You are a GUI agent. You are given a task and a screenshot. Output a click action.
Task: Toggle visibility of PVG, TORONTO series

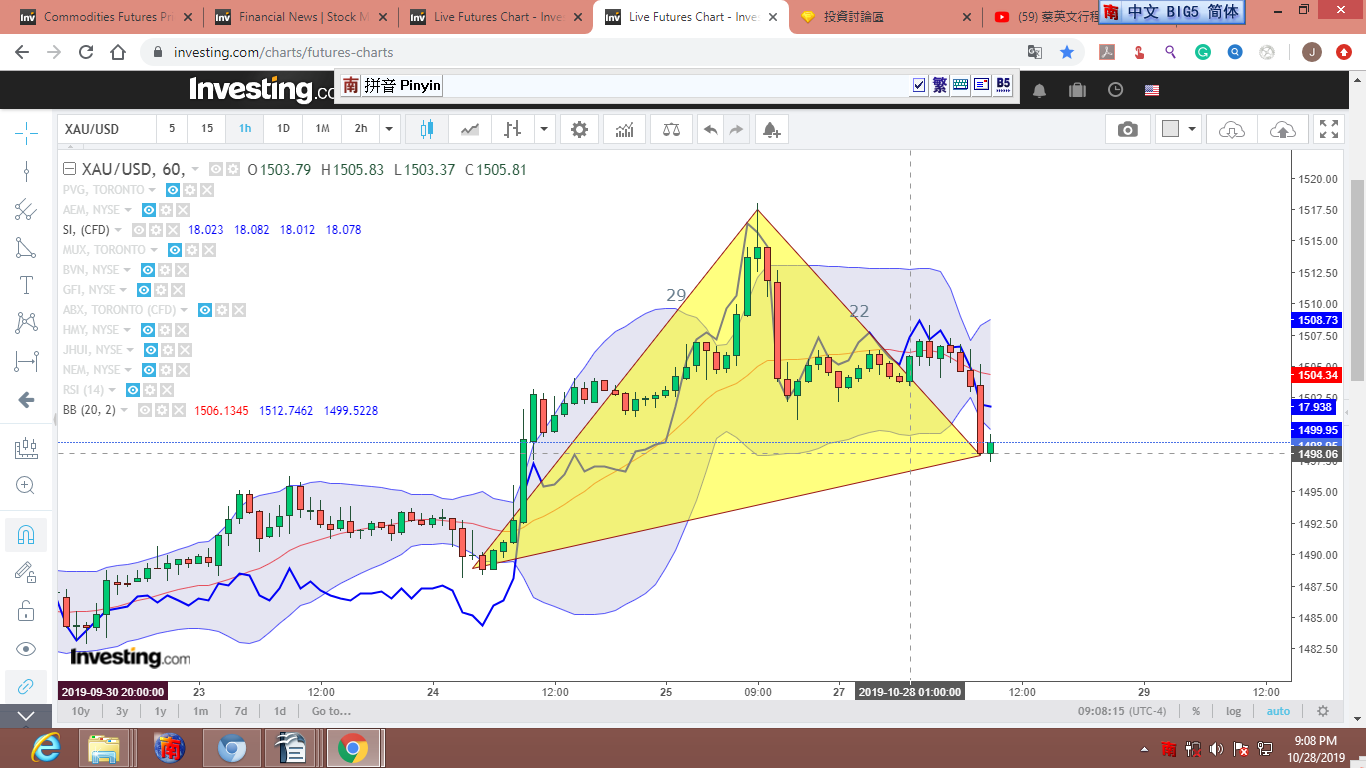[173, 190]
